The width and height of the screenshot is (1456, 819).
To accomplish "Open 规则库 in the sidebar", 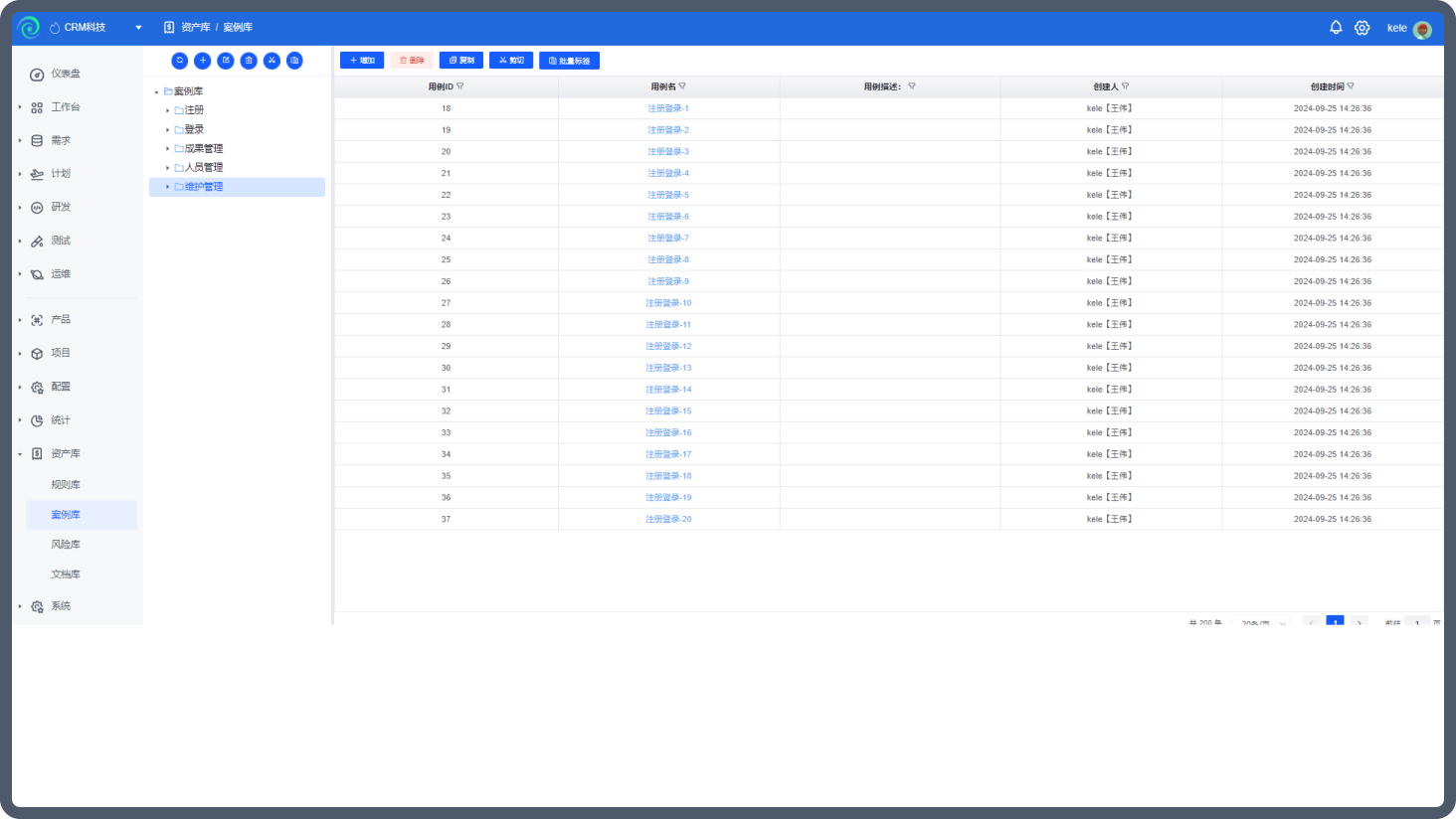I will tap(66, 485).
